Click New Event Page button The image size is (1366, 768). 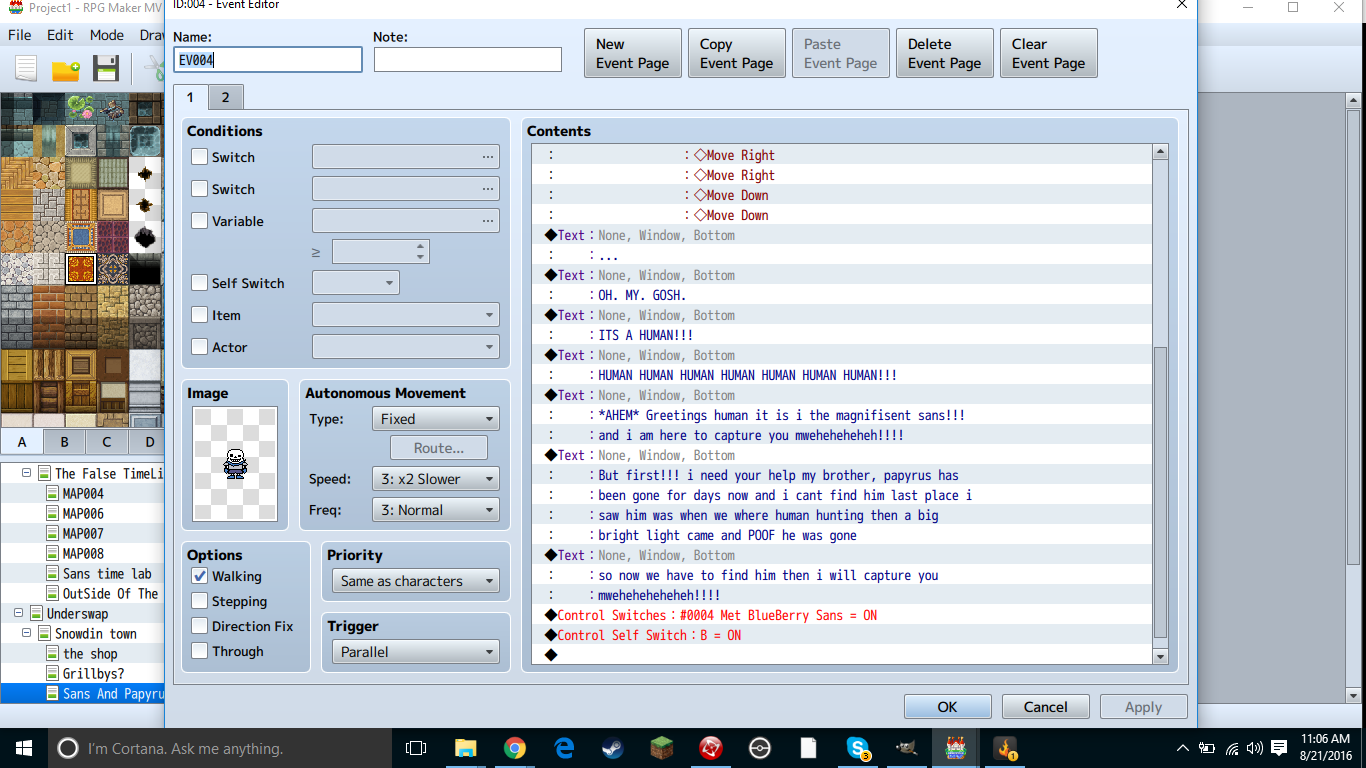tap(633, 53)
